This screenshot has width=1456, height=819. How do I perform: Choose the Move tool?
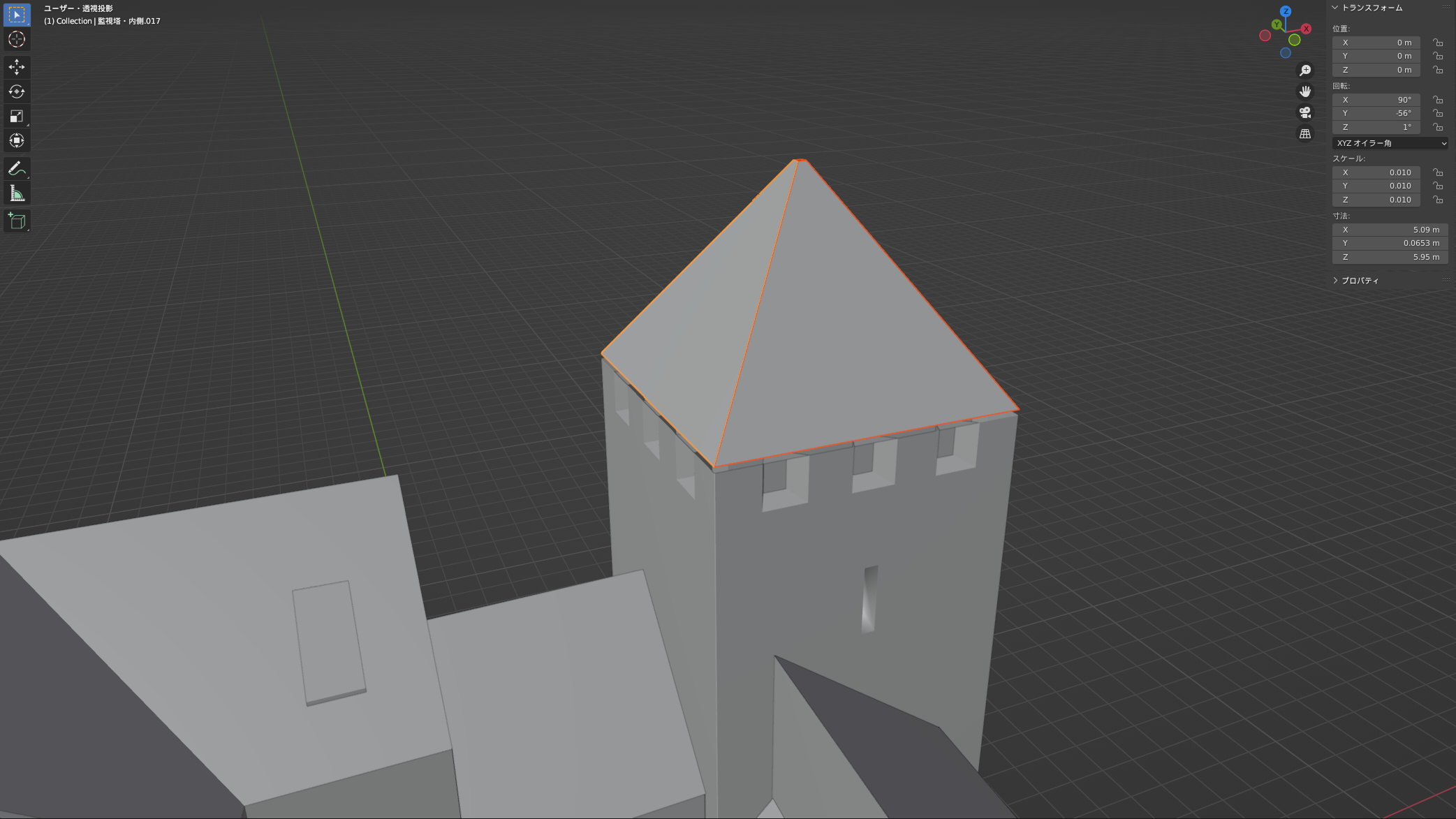(17, 67)
